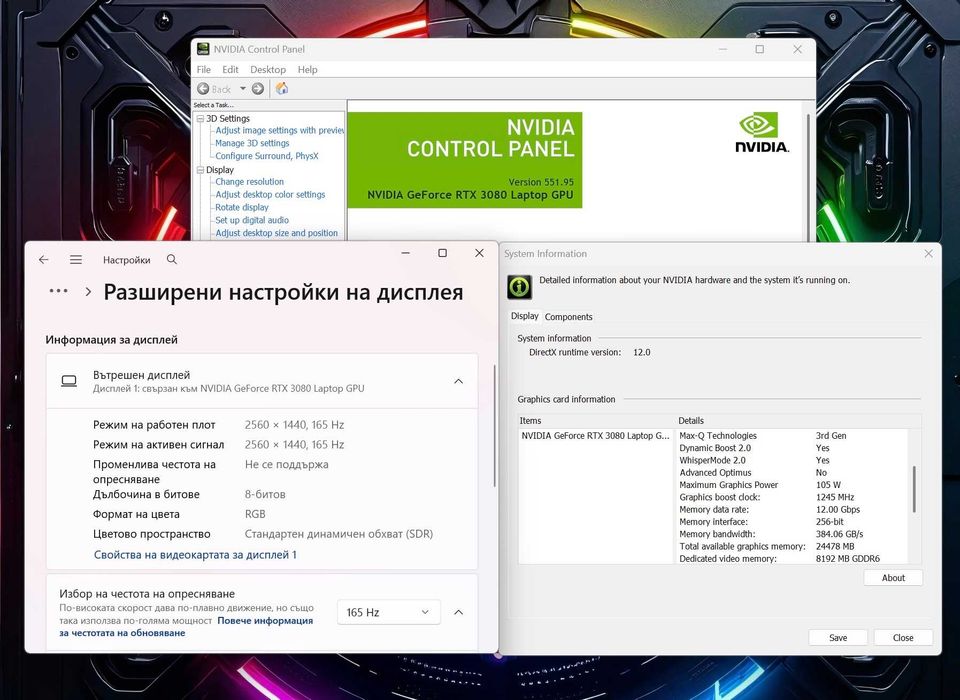
Task: Click the Memory data rate row
Action: coord(793,510)
